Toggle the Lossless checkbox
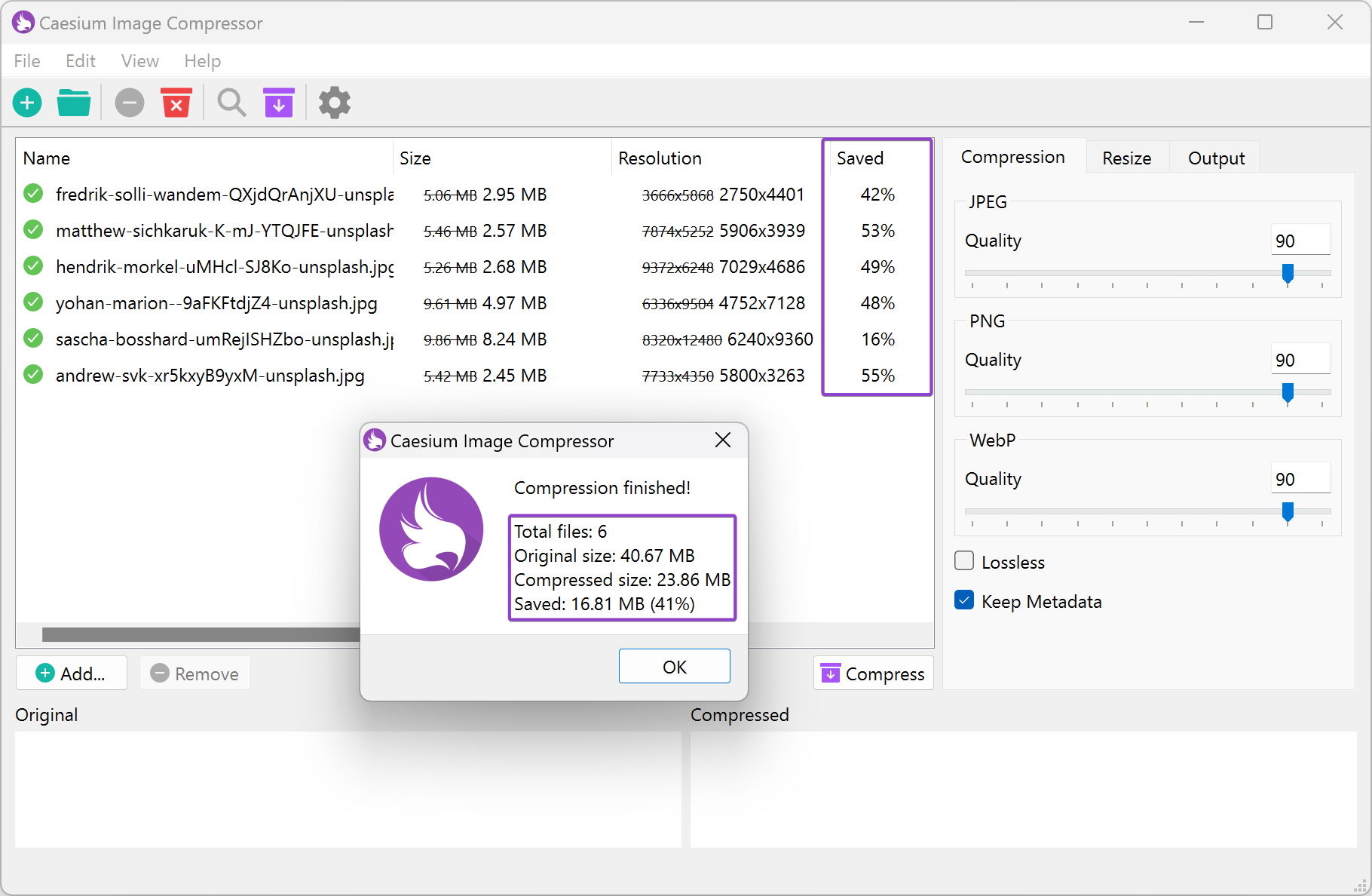The height and width of the screenshot is (896, 1372). (x=964, y=561)
